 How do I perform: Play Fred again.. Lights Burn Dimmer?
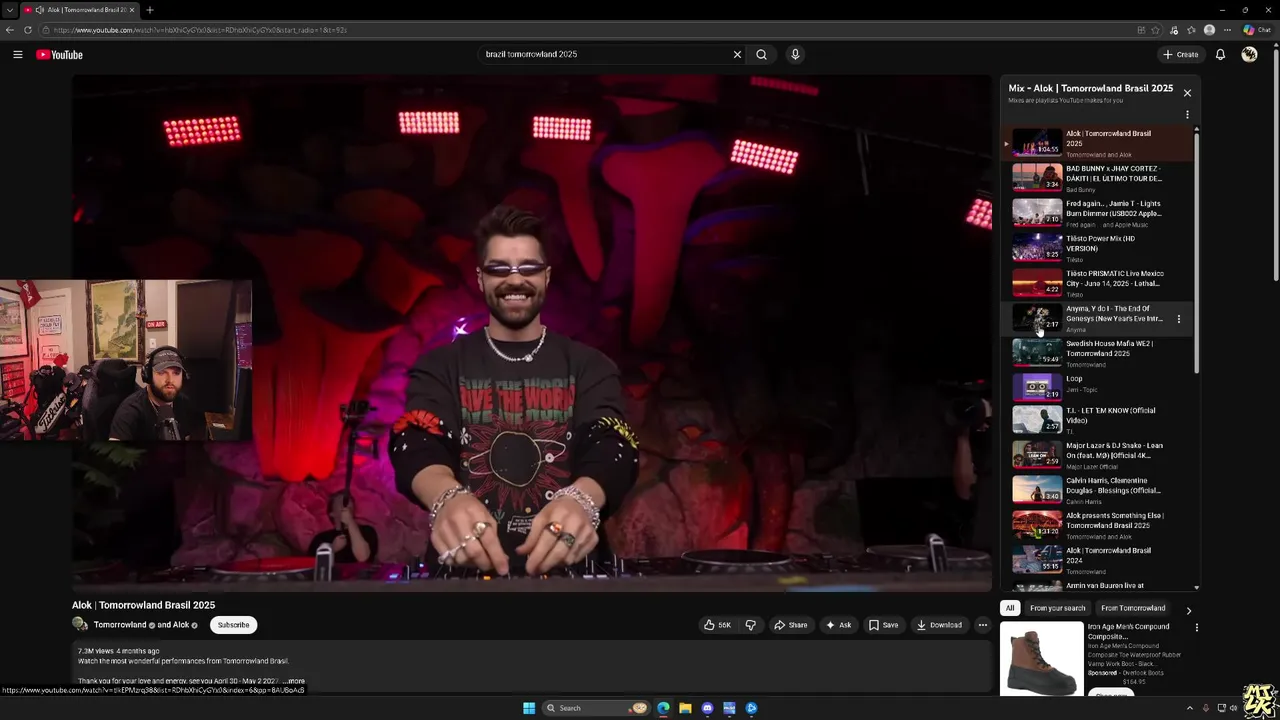point(1097,212)
